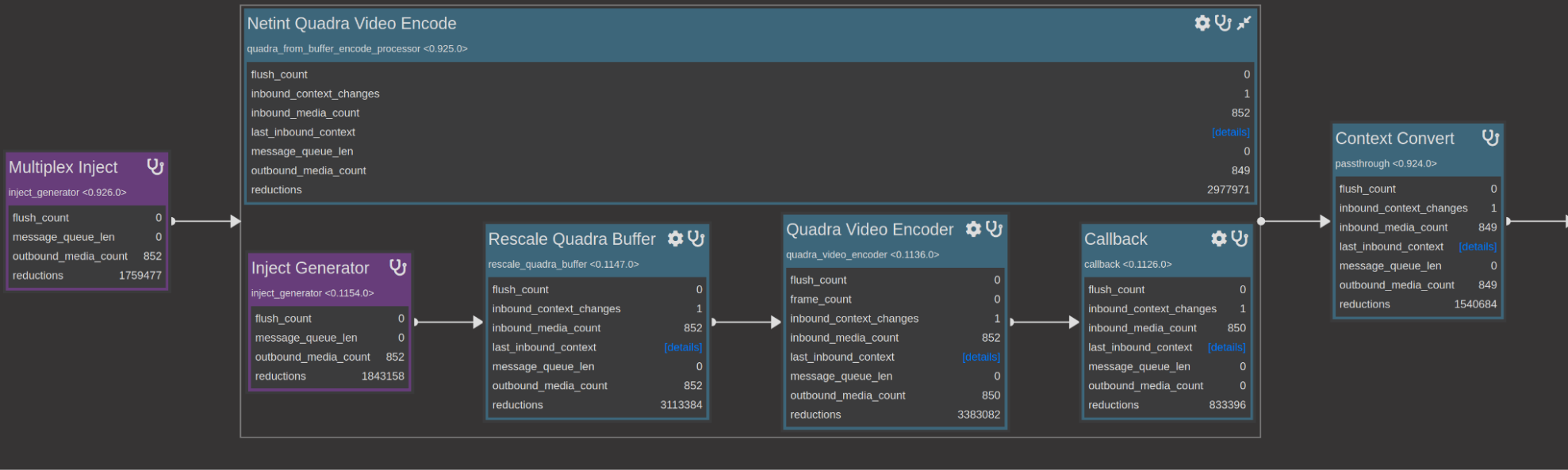
Task: Click the Netint Quadra Video Encode title
Action: point(351,24)
